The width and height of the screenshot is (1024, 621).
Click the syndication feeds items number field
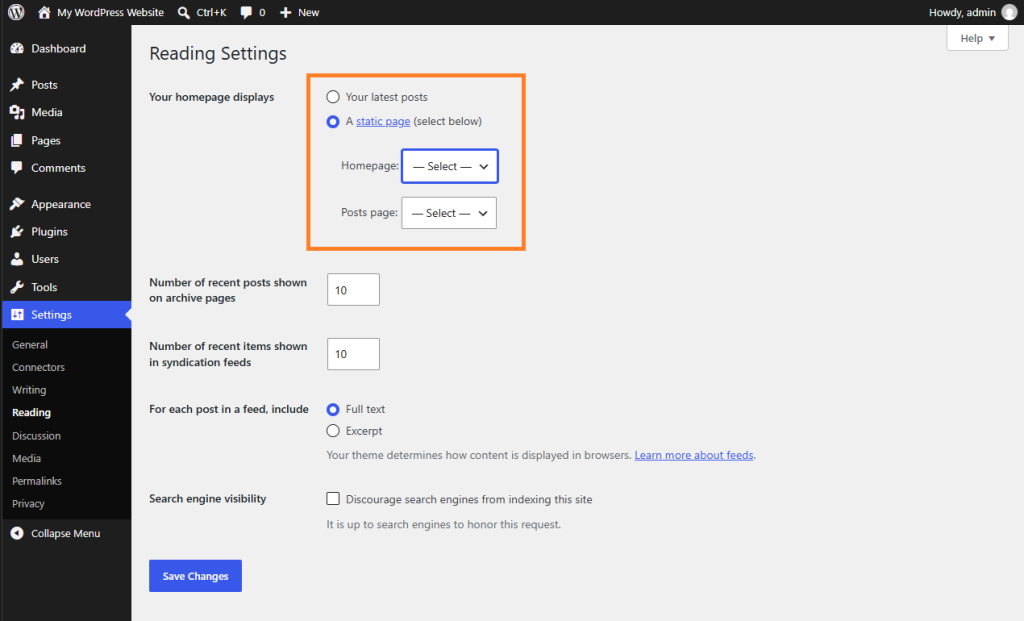353,354
